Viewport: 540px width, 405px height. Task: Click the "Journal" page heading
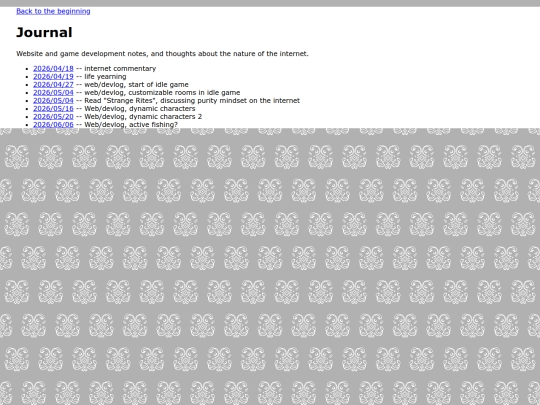(x=44, y=32)
